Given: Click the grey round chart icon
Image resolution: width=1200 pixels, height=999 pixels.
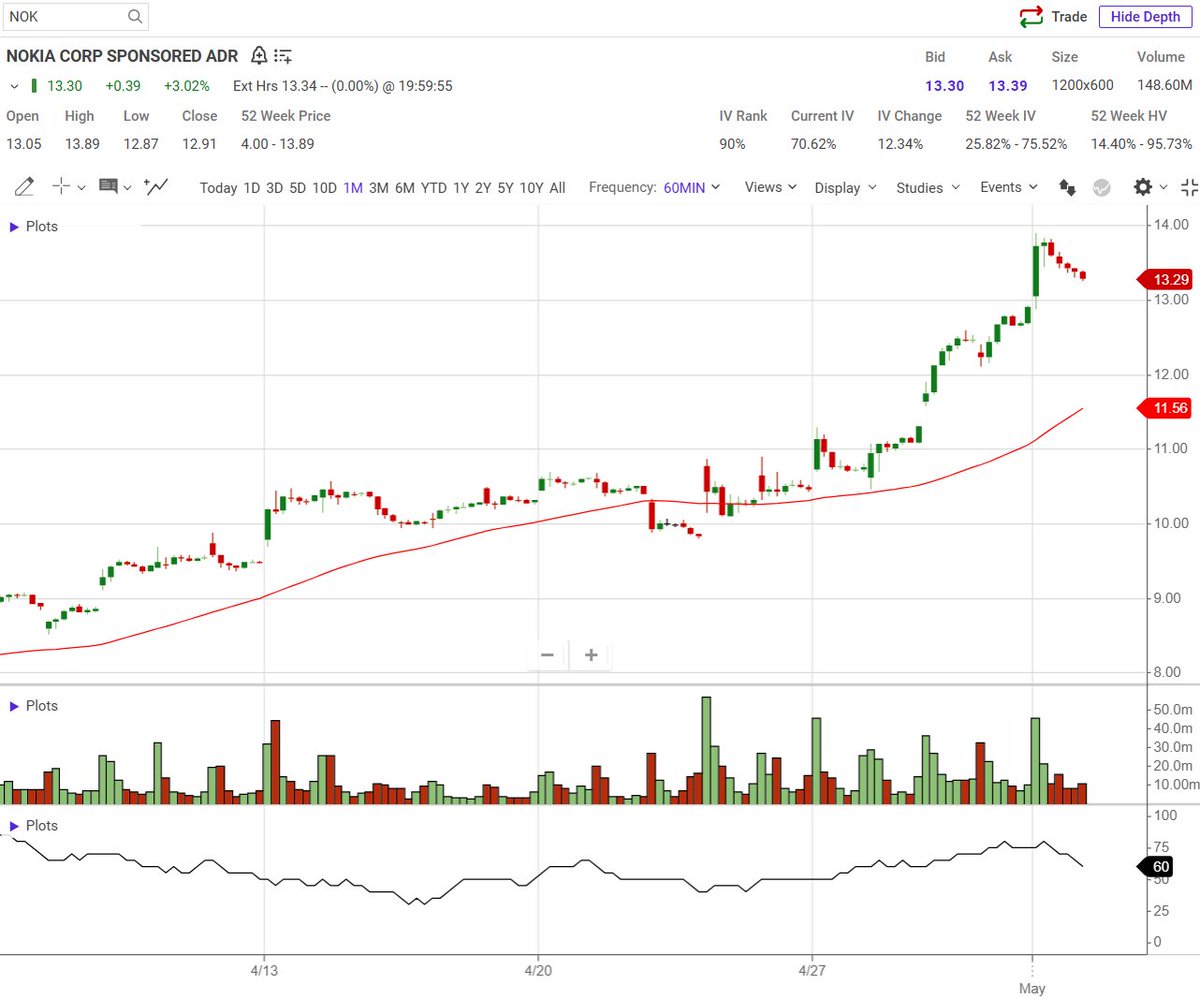Looking at the screenshot, I should point(1101,188).
